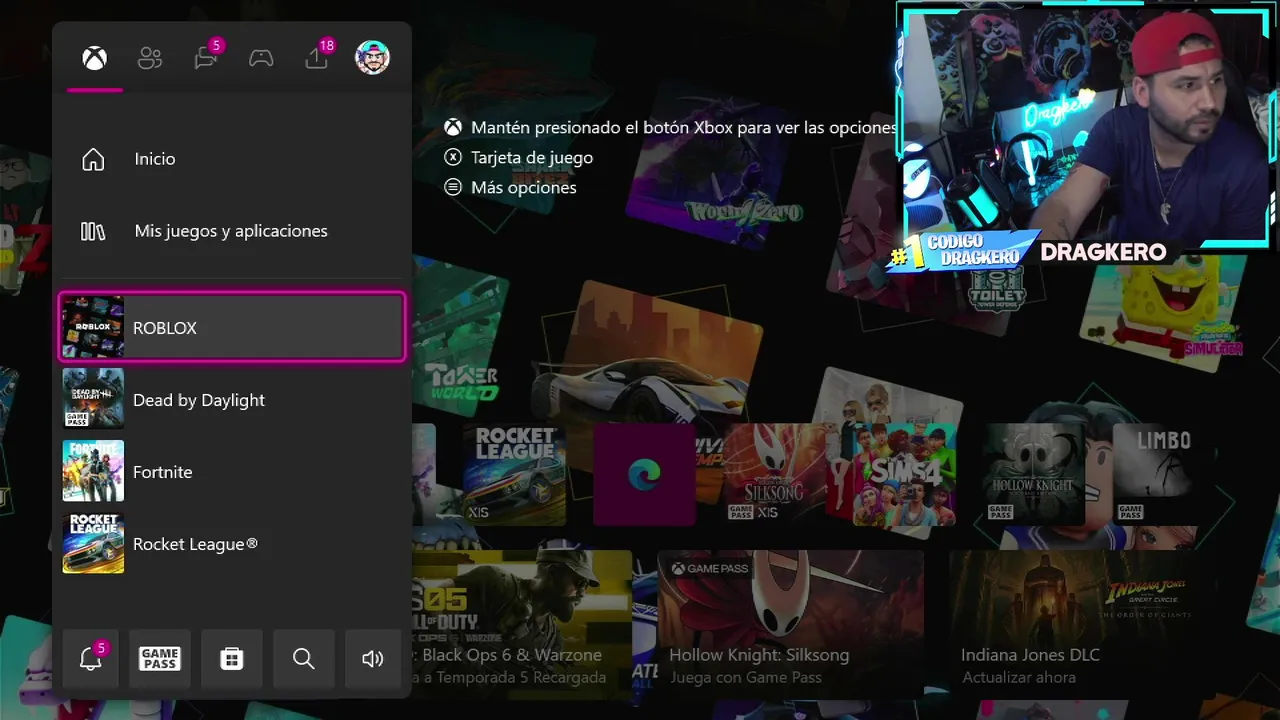Click the Mantén presionado el botón Xbox hint
The width and height of the screenshot is (1280, 720).
tap(670, 127)
